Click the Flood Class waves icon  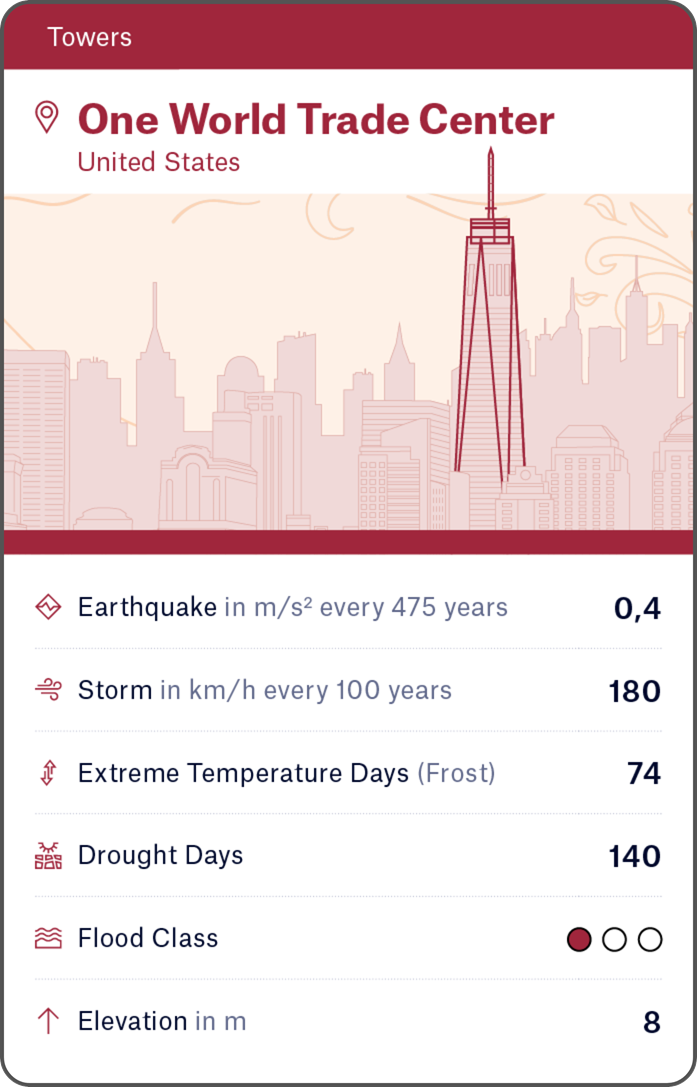(48, 938)
